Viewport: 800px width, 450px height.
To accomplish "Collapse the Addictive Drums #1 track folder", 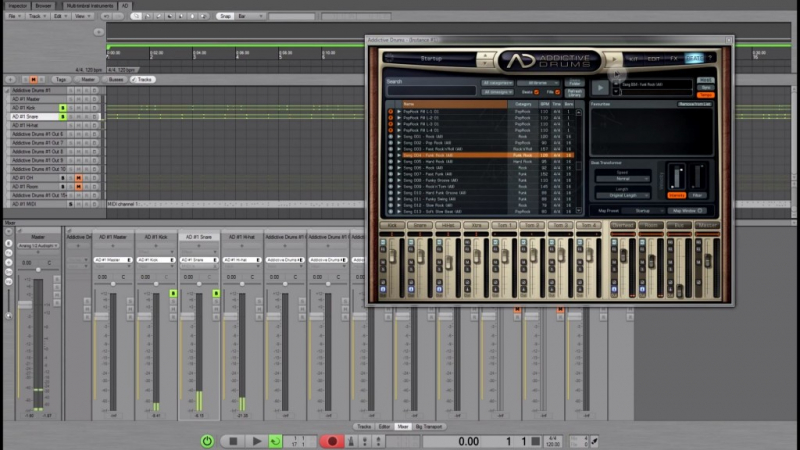I will (7, 90).
